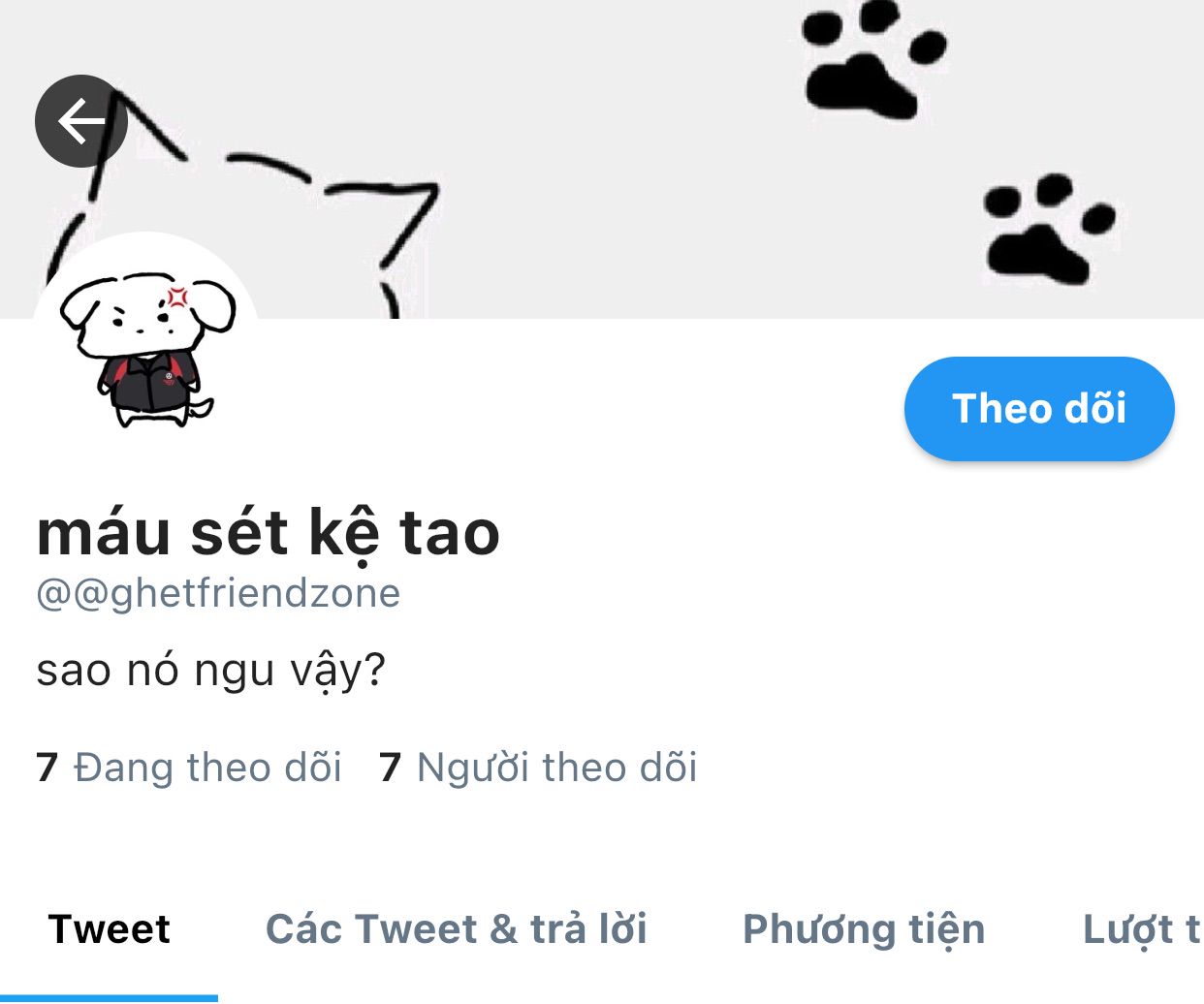This screenshot has height=1004, width=1204.
Task: View the 7 Đang theo dõi list
Action: [189, 767]
